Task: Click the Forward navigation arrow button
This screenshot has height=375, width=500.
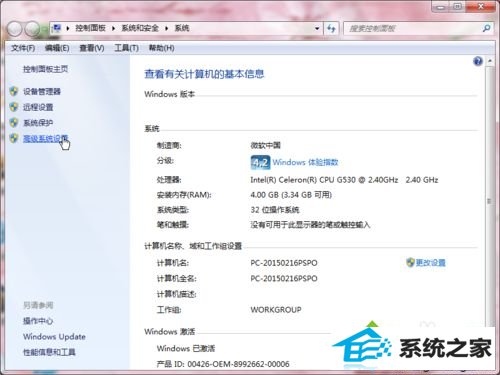Action: [x=32, y=29]
